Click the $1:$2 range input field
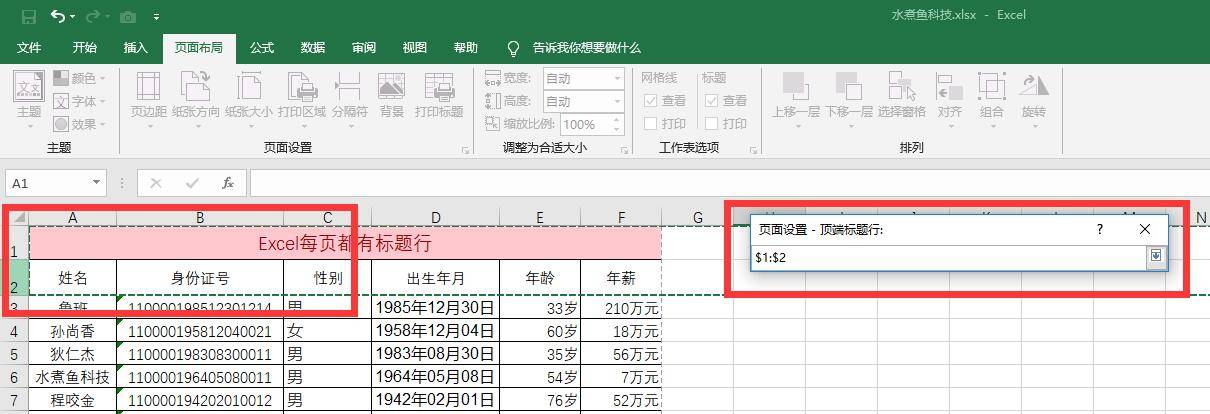The image size is (1210, 414). (949, 257)
